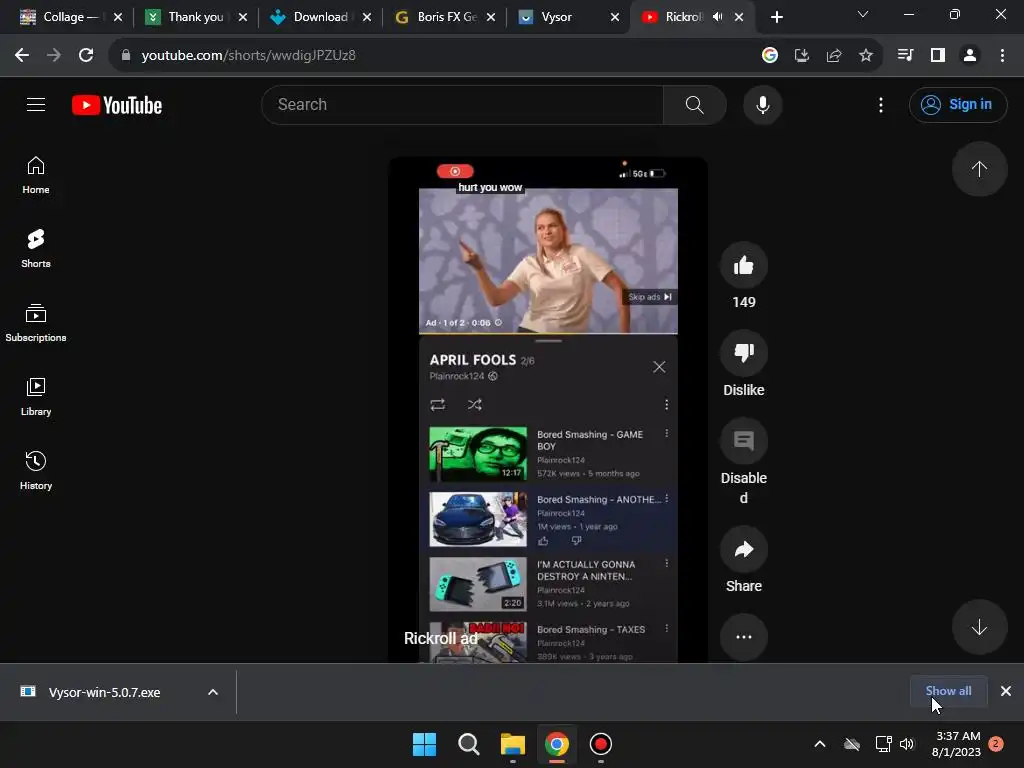Close the downloads bar

(1006, 691)
